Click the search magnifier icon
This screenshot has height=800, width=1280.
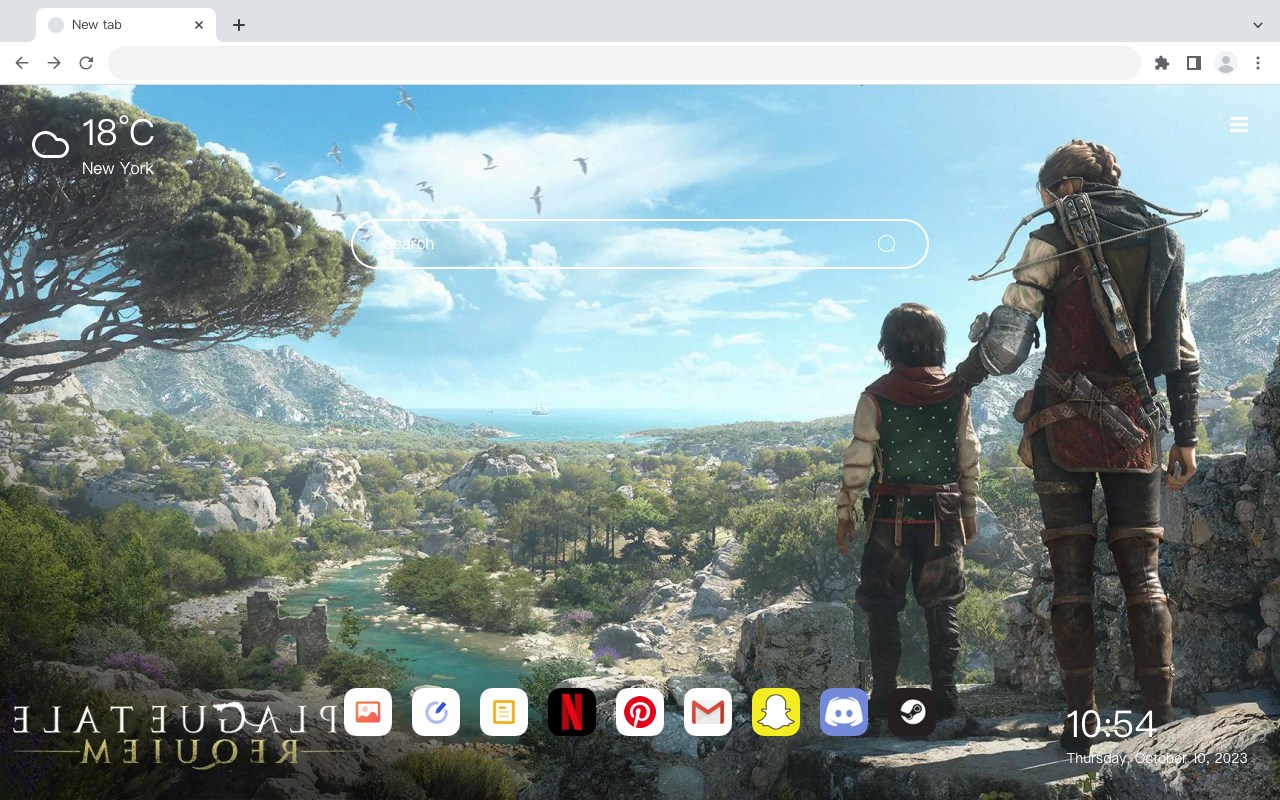point(886,244)
